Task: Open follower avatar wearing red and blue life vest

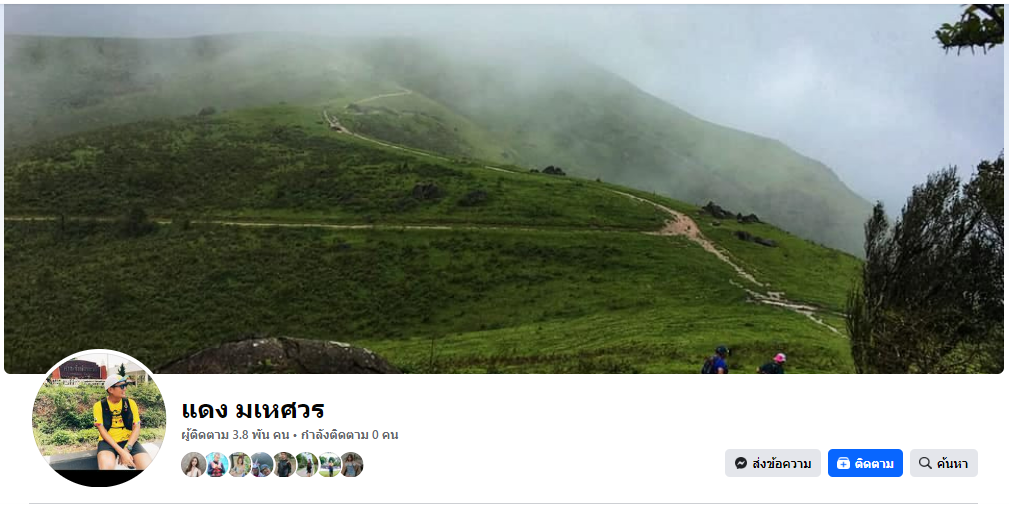Action: 217,465
